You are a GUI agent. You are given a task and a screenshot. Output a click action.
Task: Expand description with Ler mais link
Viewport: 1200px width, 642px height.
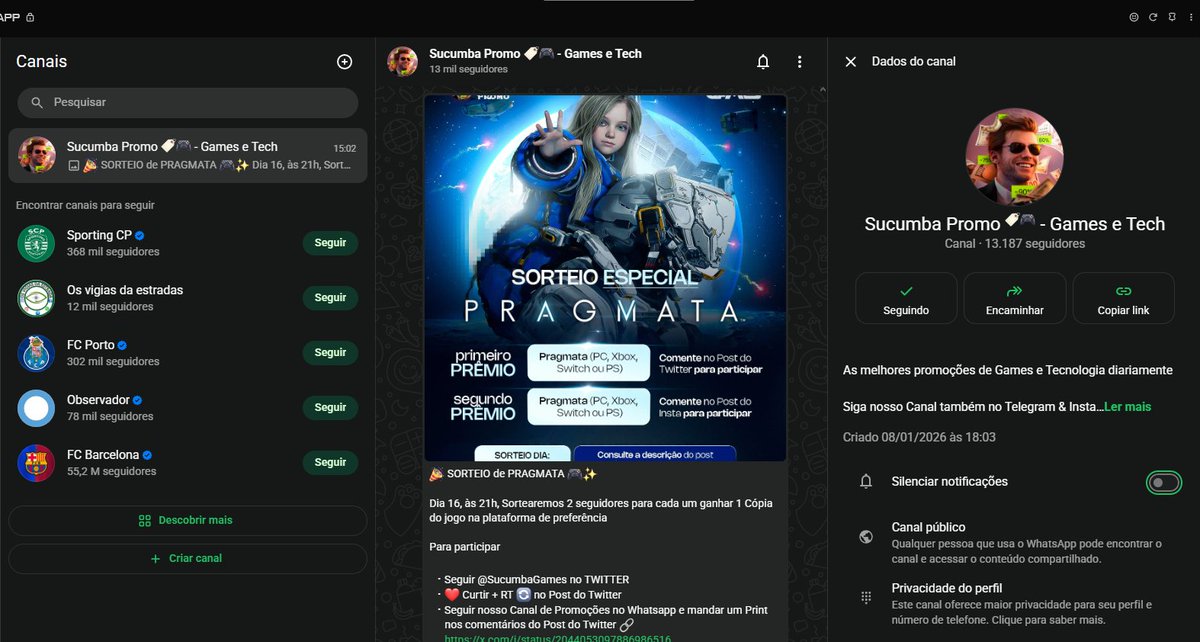(x=1128, y=407)
